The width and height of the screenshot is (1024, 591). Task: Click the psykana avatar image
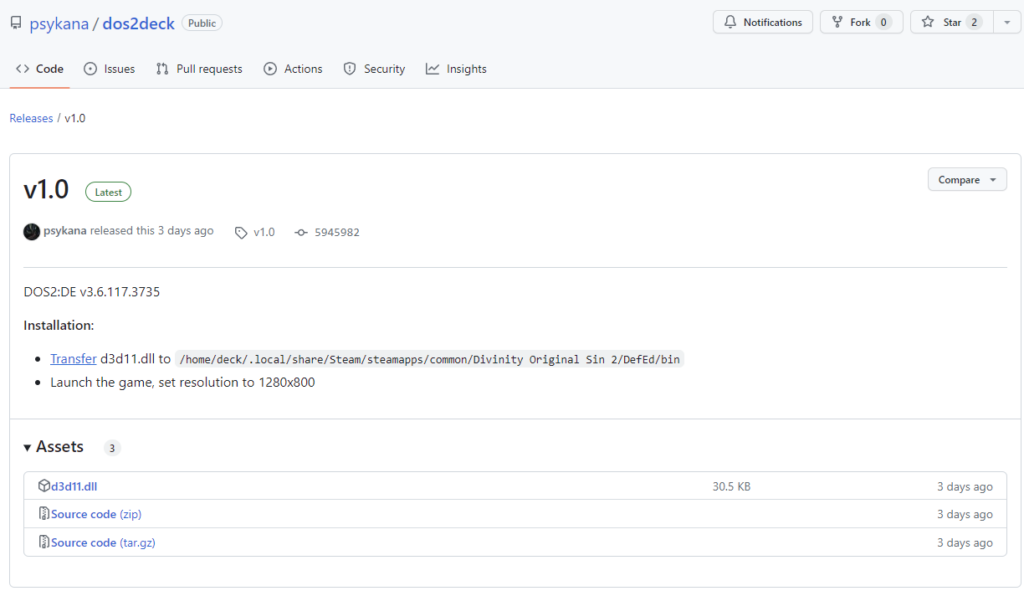pyautogui.click(x=31, y=231)
